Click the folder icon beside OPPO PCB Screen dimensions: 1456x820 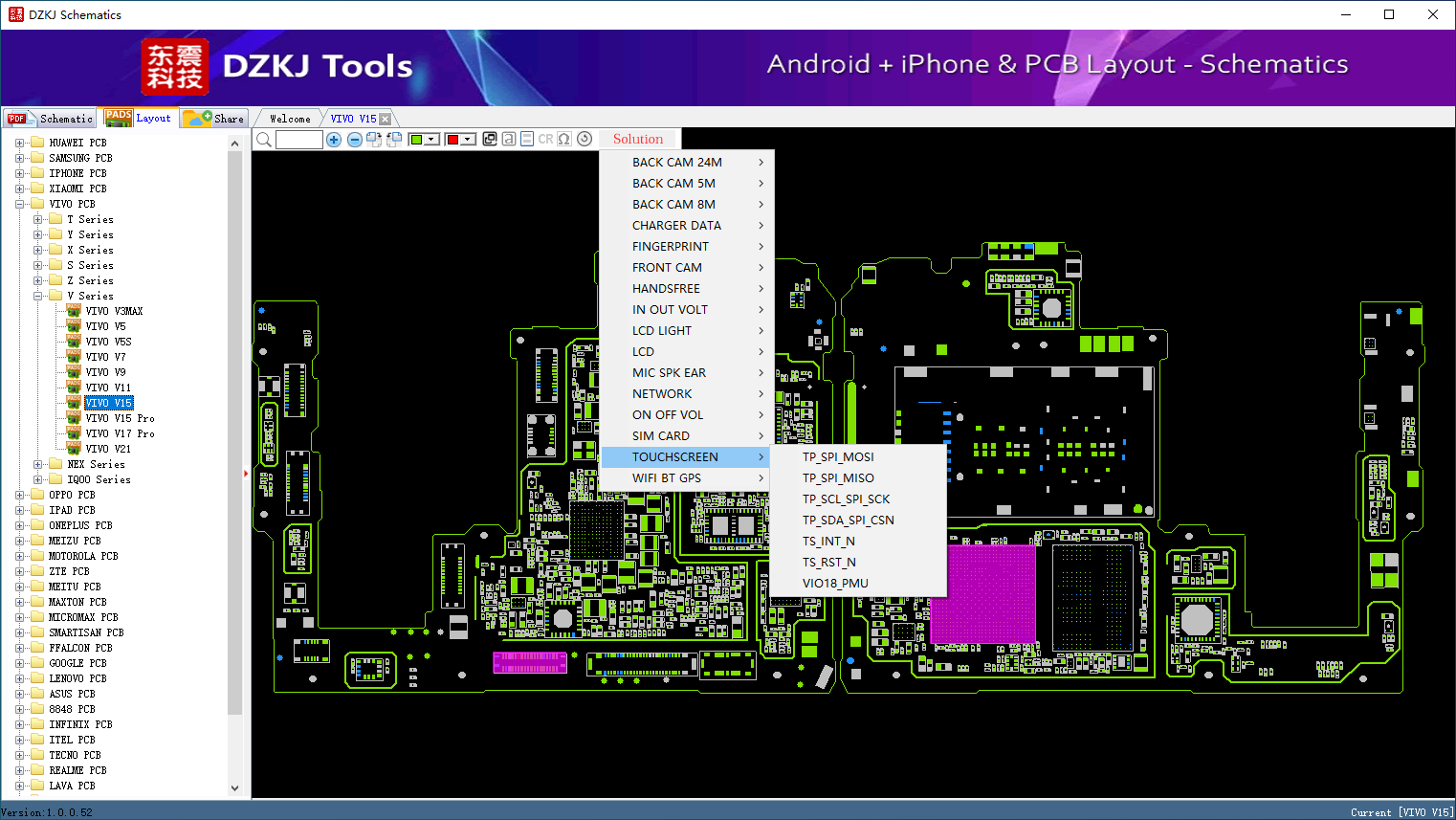(37, 495)
